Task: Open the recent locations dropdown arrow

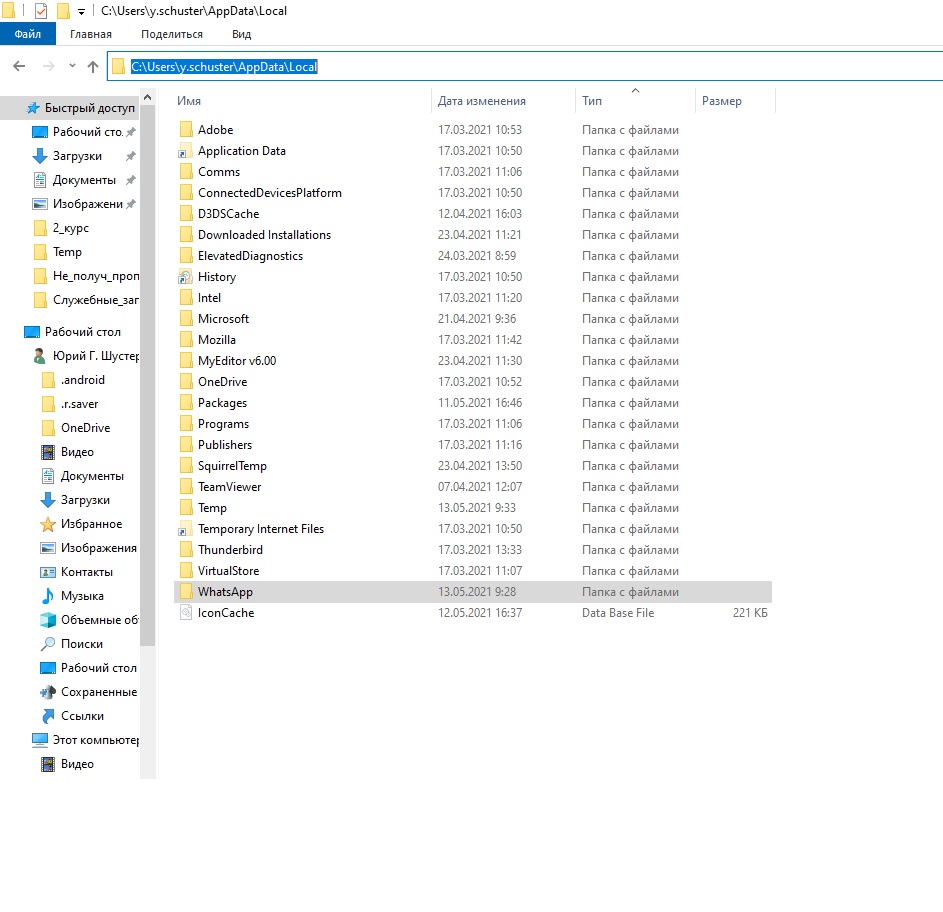Action: point(72,66)
